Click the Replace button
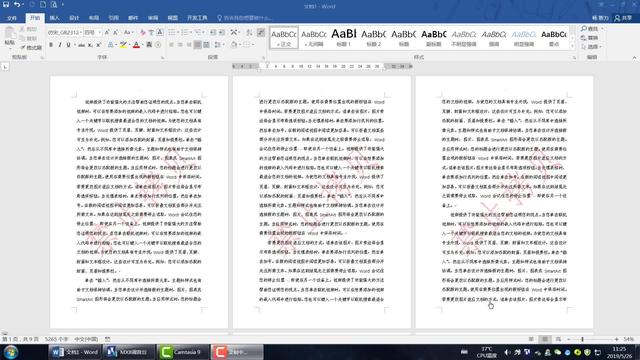The image size is (640, 360). pyautogui.click(x=589, y=38)
